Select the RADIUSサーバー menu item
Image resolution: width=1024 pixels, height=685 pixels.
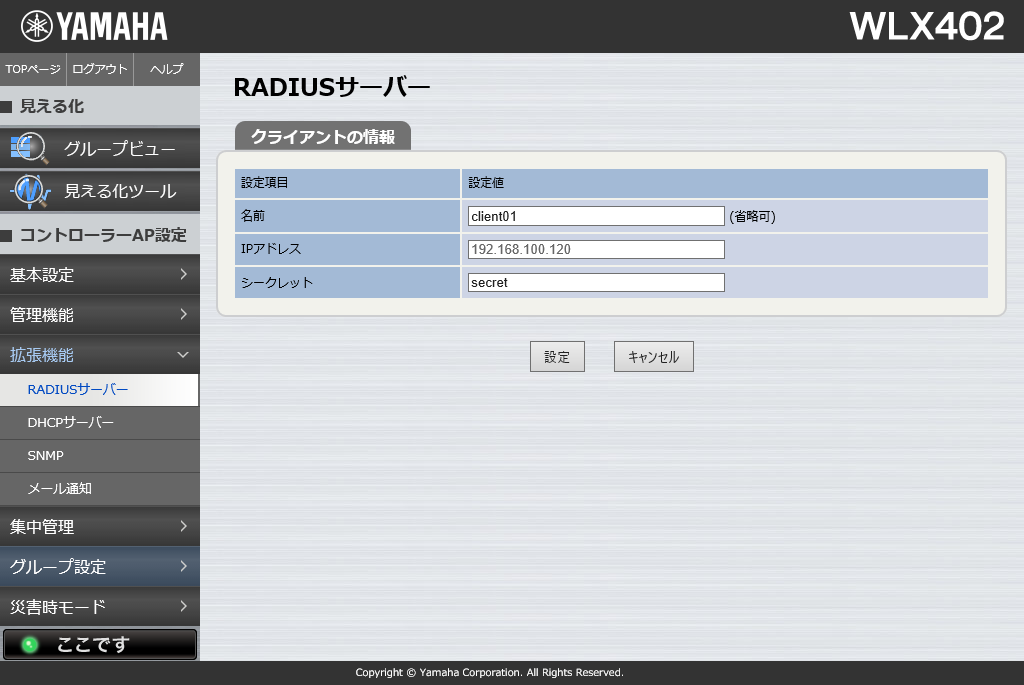click(x=78, y=390)
